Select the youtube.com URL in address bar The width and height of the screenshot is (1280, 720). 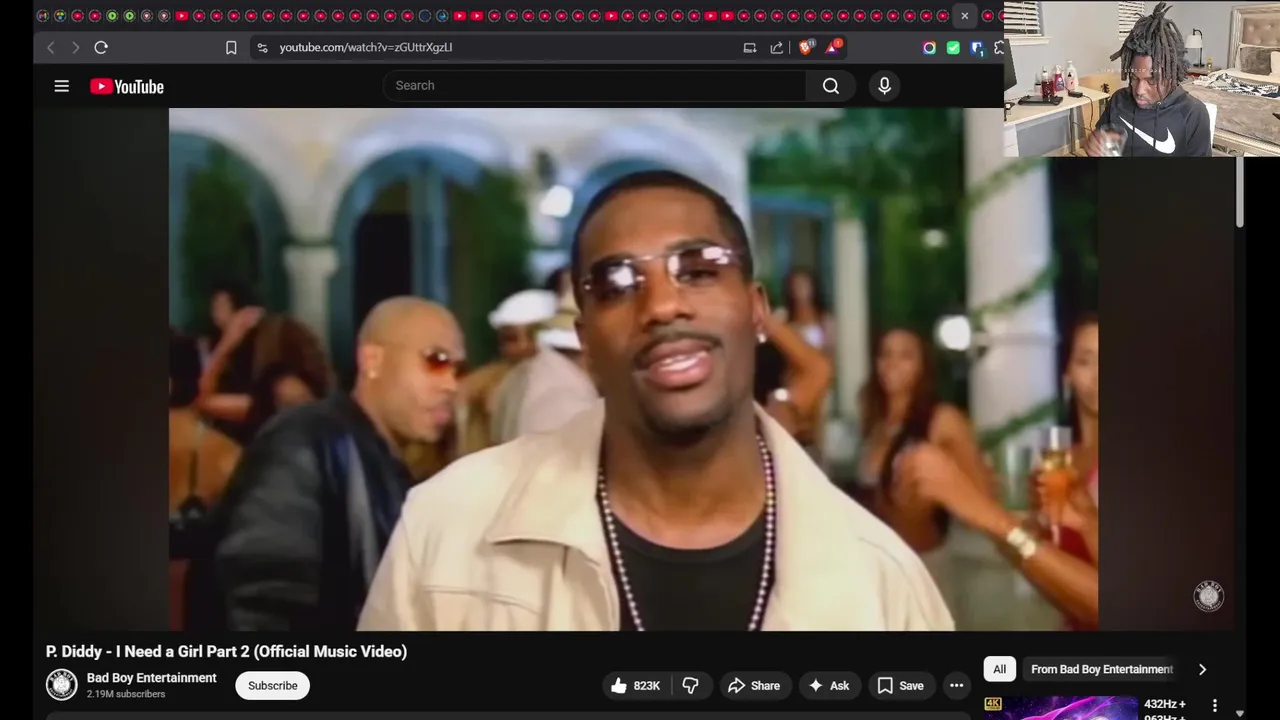pyautogui.click(x=366, y=47)
